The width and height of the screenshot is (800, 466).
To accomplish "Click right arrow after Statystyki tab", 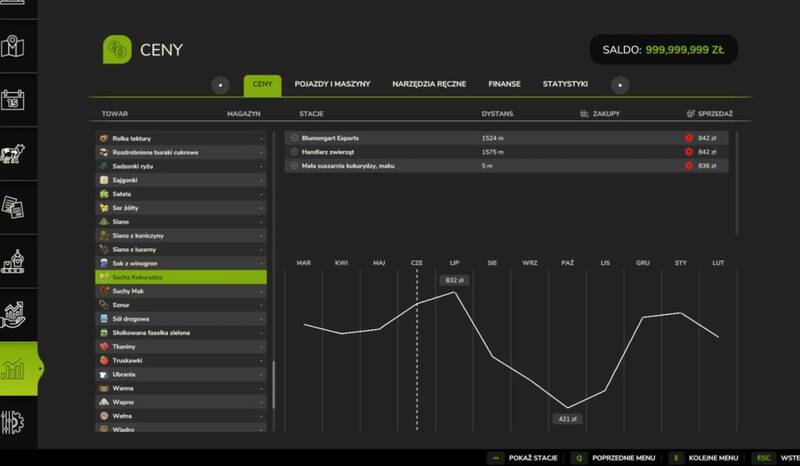I will (620, 85).
